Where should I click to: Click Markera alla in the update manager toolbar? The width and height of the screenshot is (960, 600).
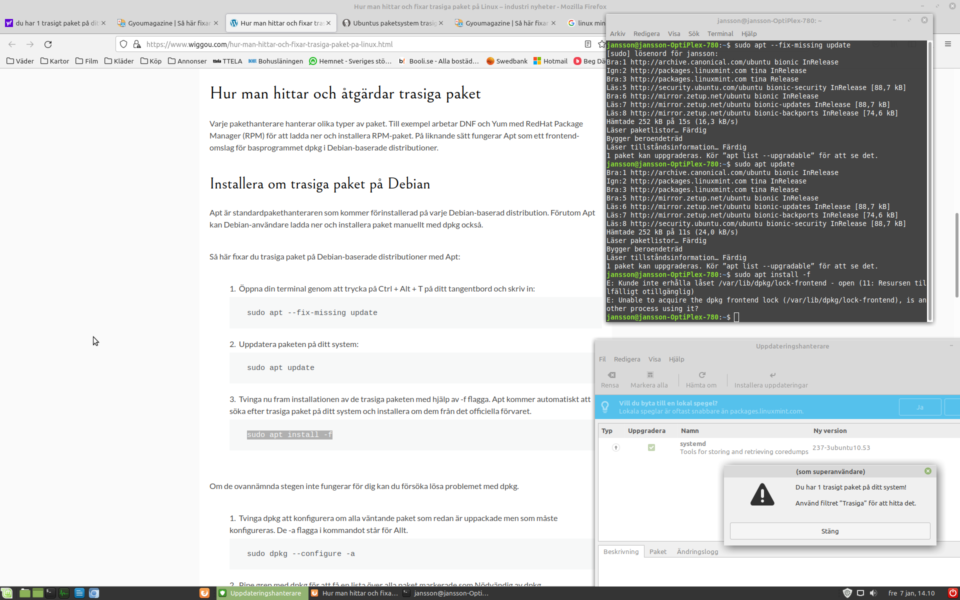(x=649, y=380)
